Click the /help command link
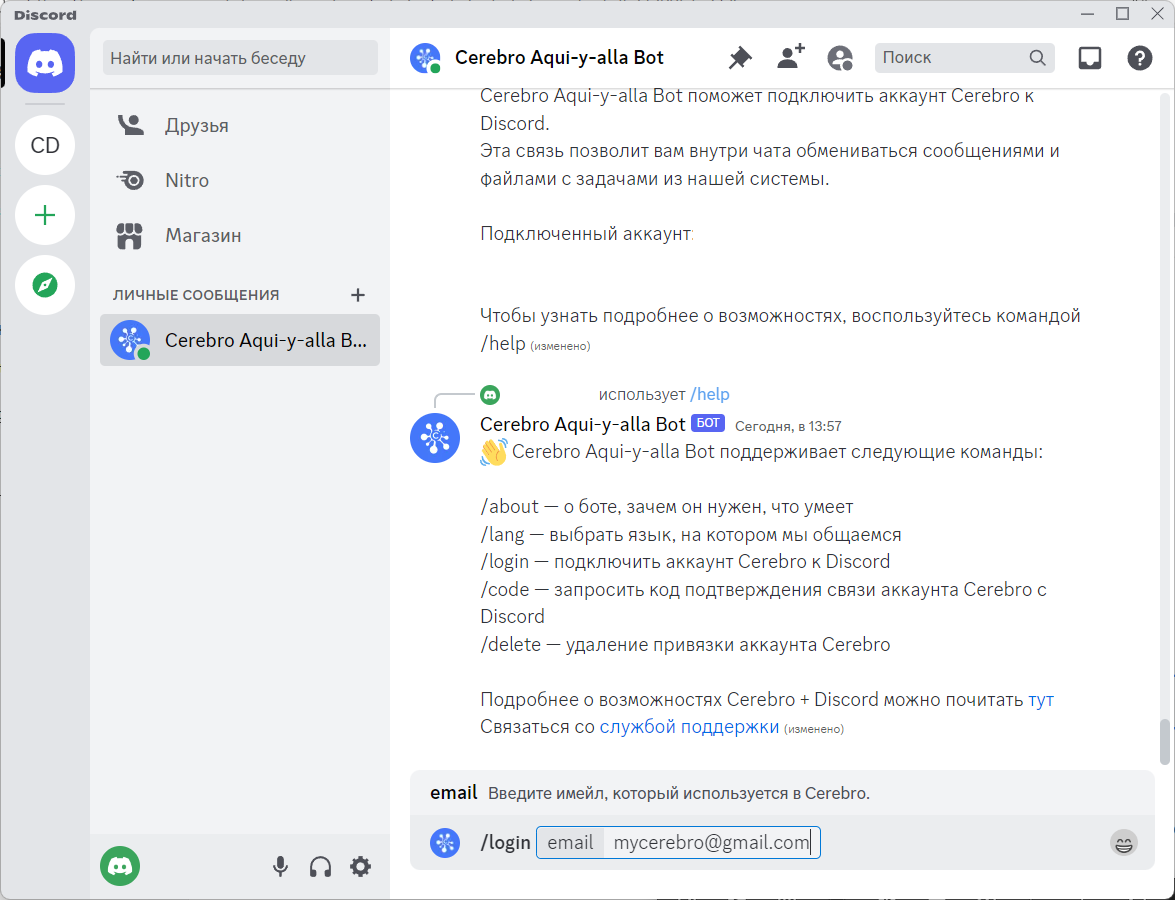 [x=710, y=394]
